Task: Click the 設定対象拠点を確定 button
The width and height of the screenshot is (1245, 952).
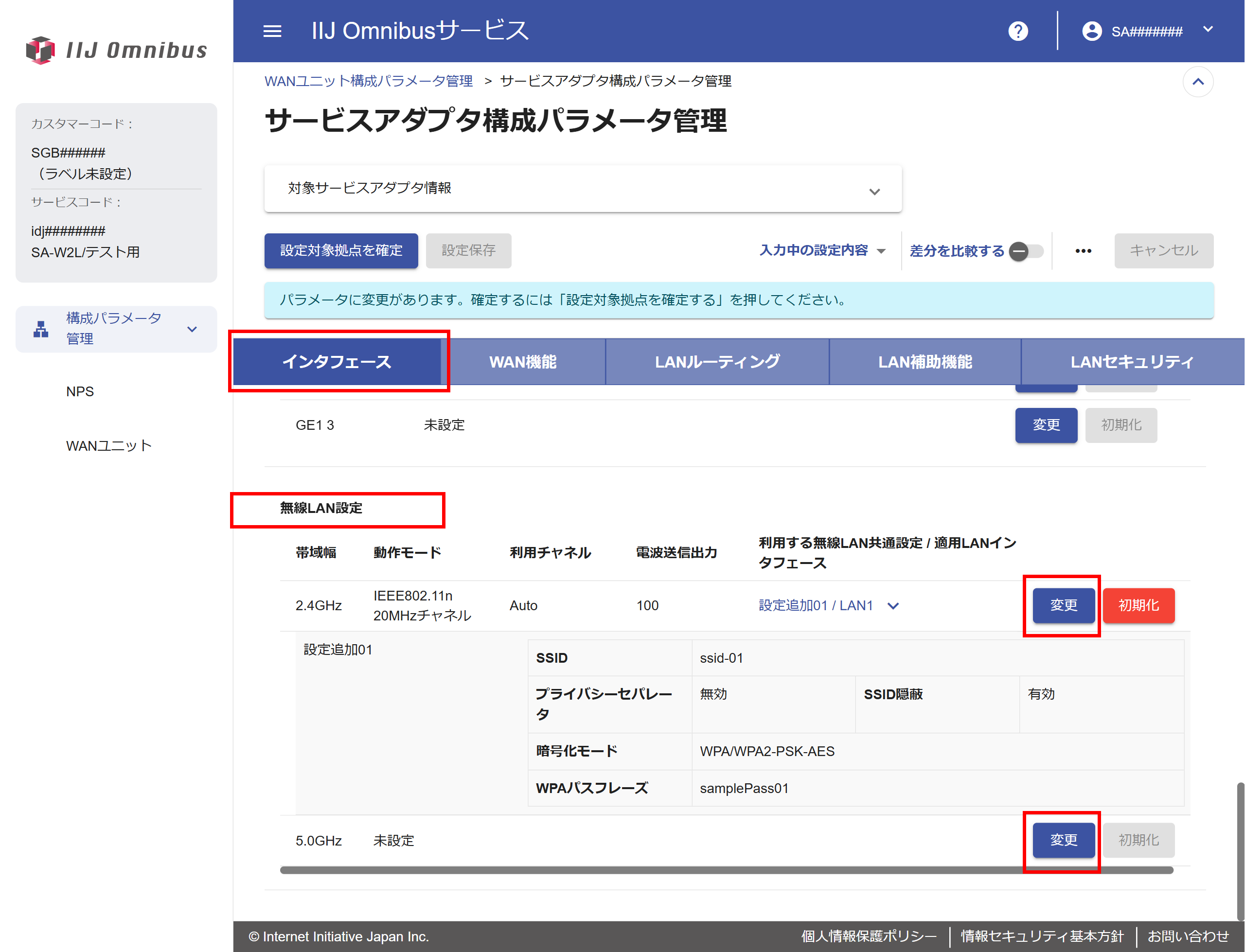Action: point(341,250)
